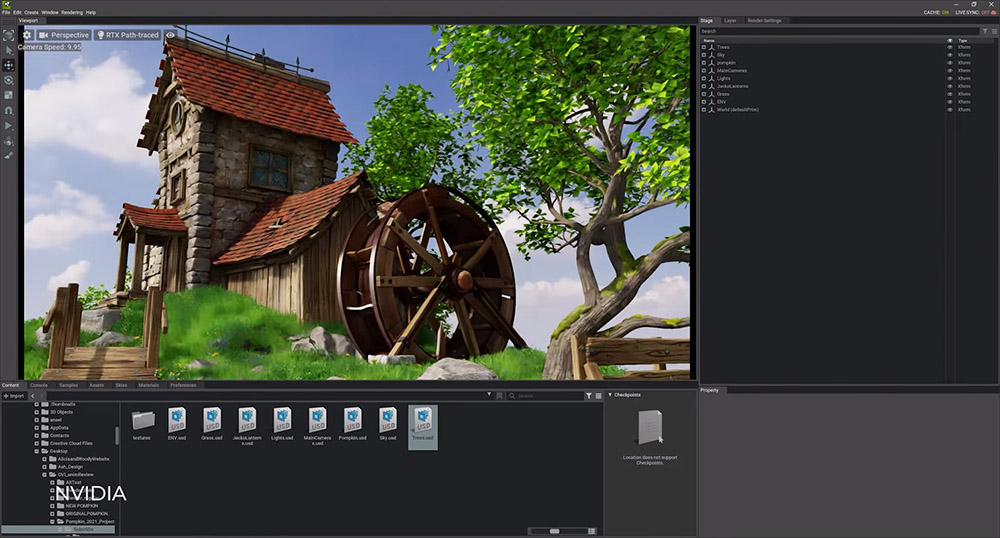This screenshot has width=1000, height=538.
Task: Open the Perspective camera dropdown
Action: (64, 35)
